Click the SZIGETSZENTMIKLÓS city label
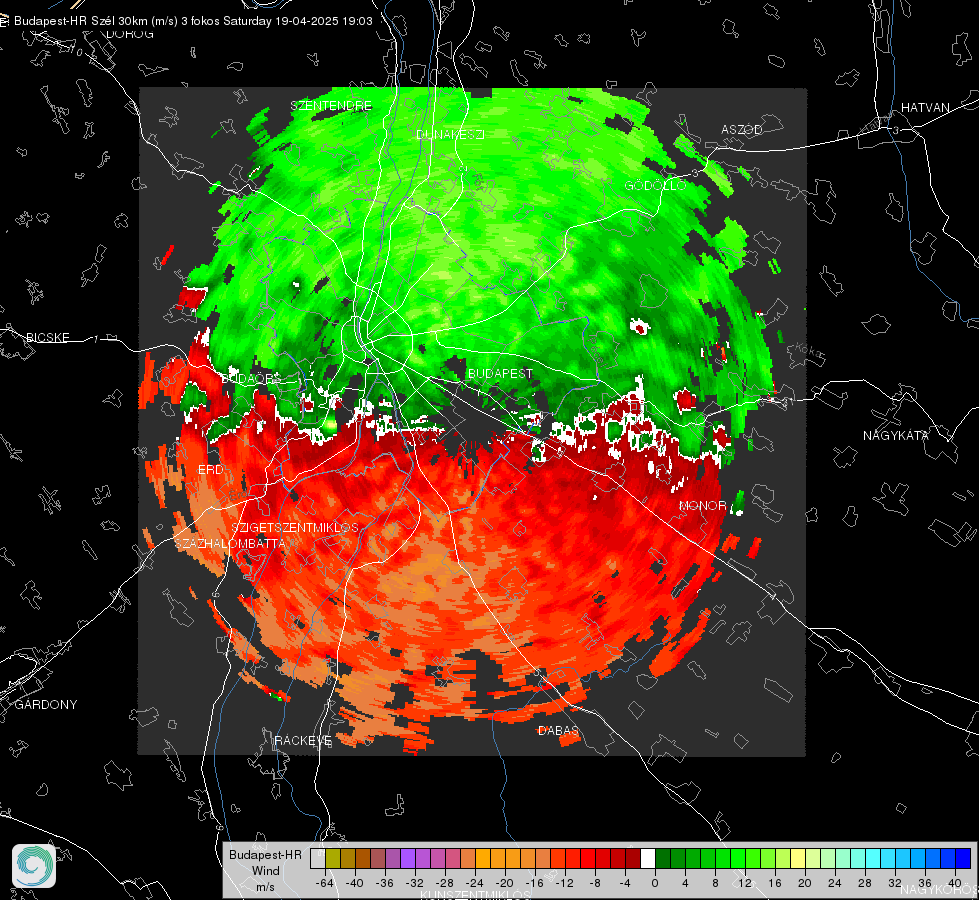The height and width of the screenshot is (900, 979). (295, 527)
